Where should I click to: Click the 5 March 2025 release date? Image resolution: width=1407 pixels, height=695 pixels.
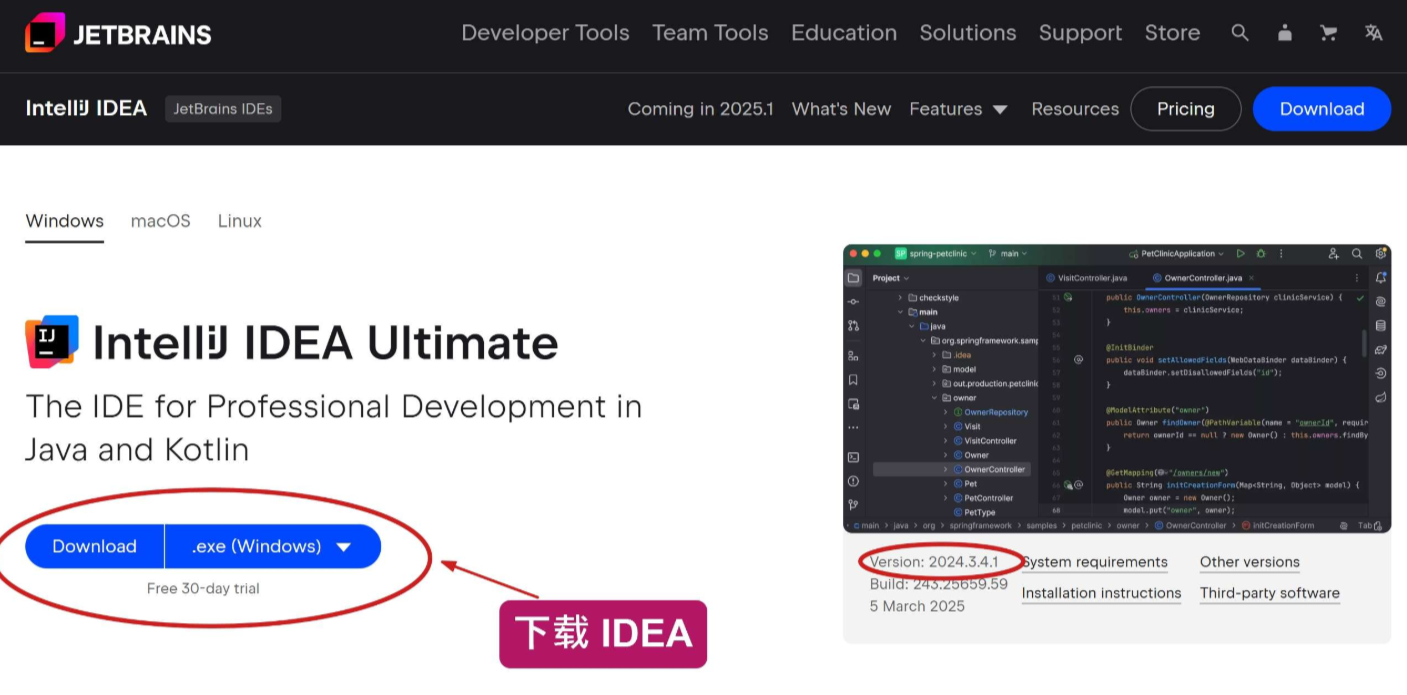tap(917, 606)
